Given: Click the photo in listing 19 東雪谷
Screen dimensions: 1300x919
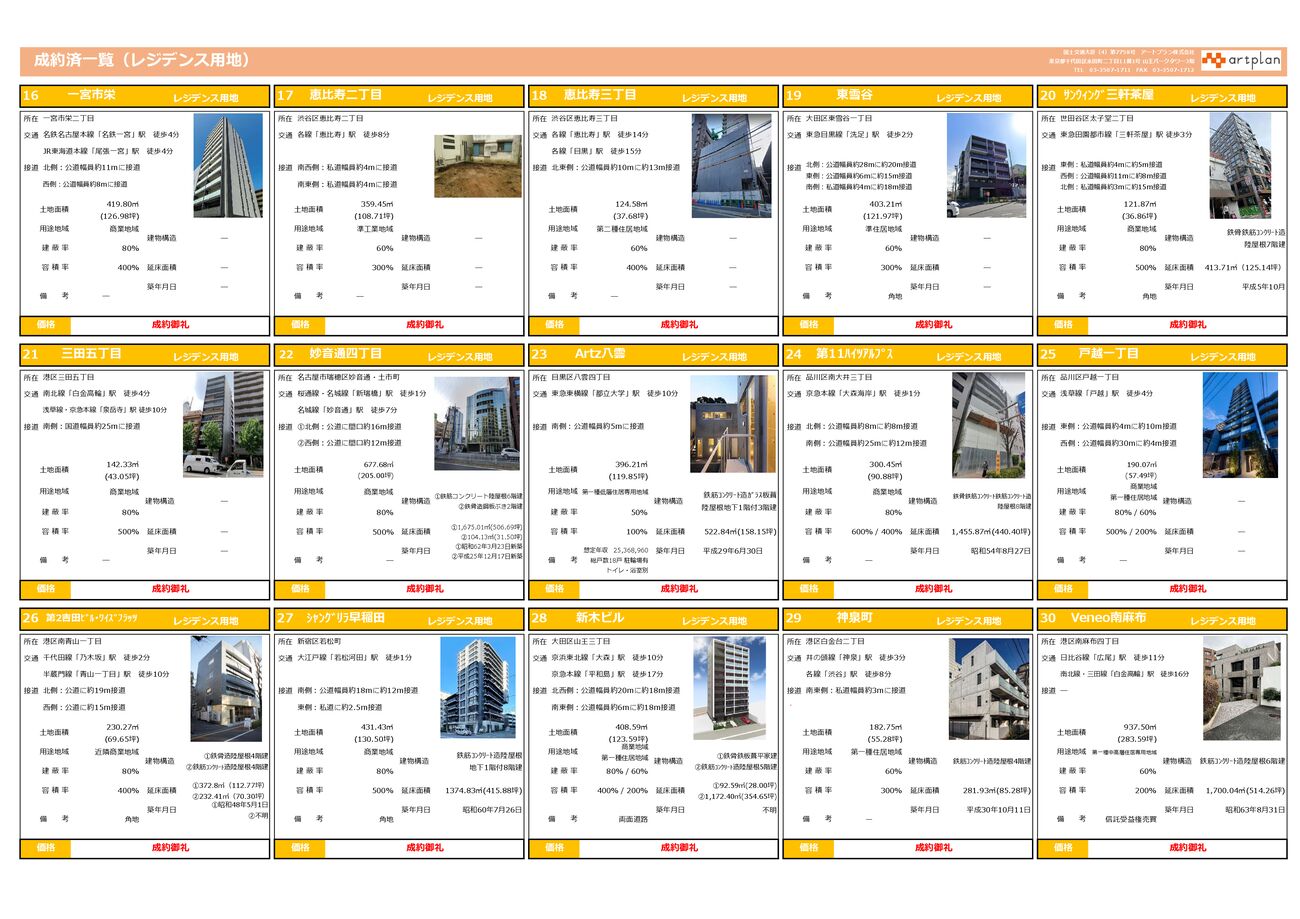Looking at the screenshot, I should pyautogui.click(x=986, y=165).
